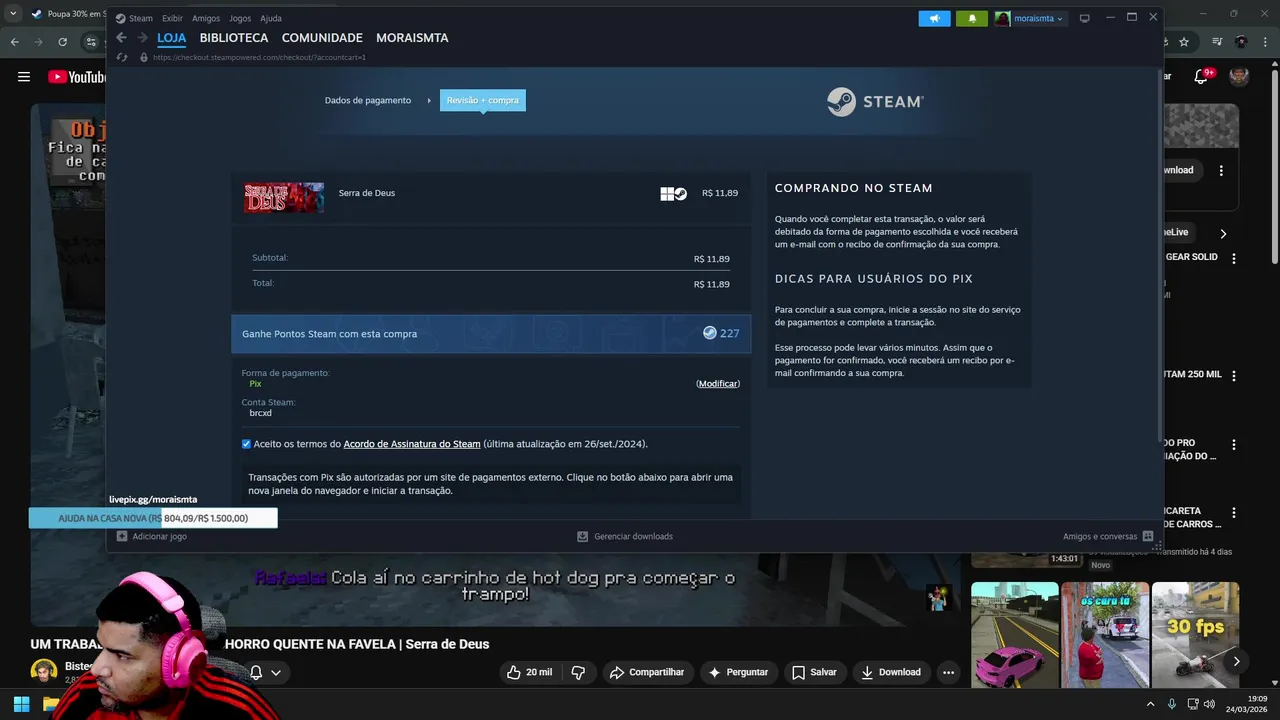Open Windows Start menu
Viewport: 1280px width, 720px height.
(21, 704)
